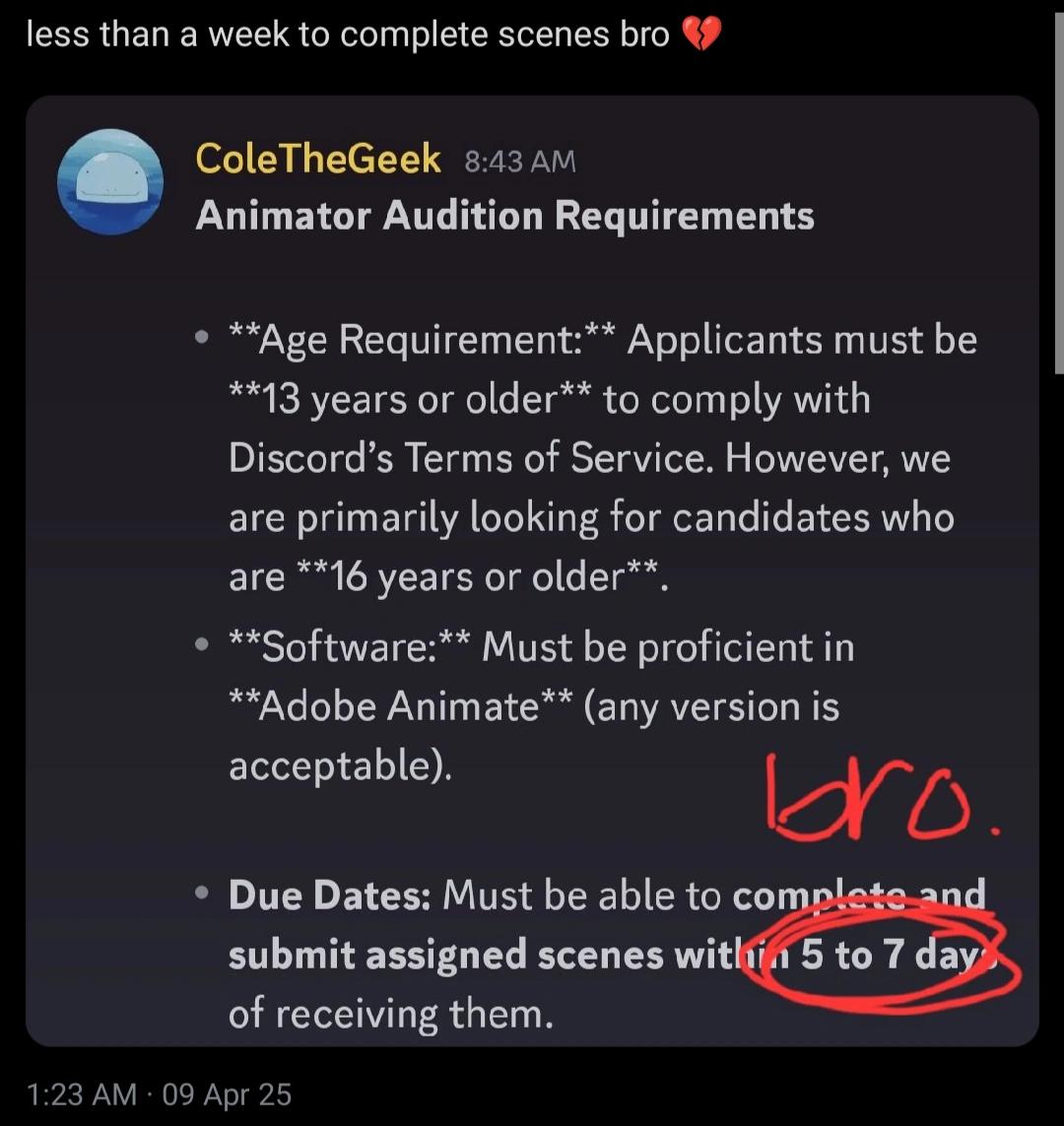
Task: Open the ColeTheGeek username
Action: 317,159
